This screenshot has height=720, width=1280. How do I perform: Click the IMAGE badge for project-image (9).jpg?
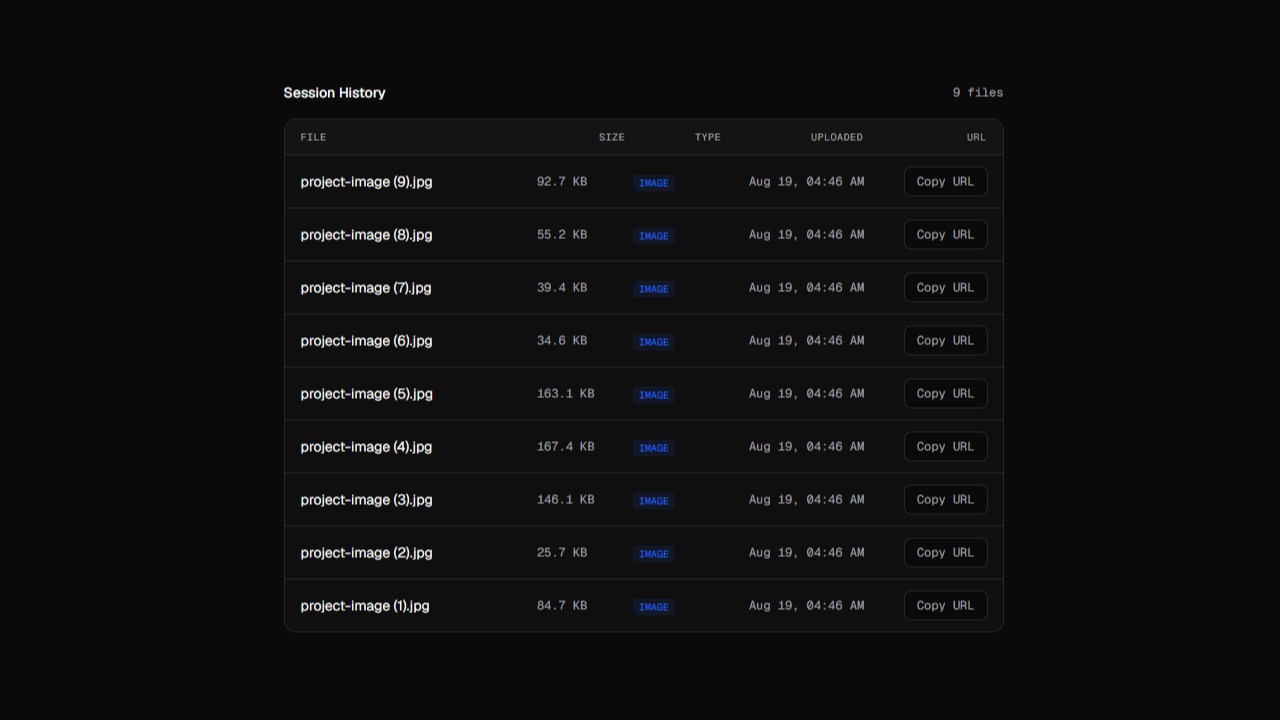pos(654,183)
